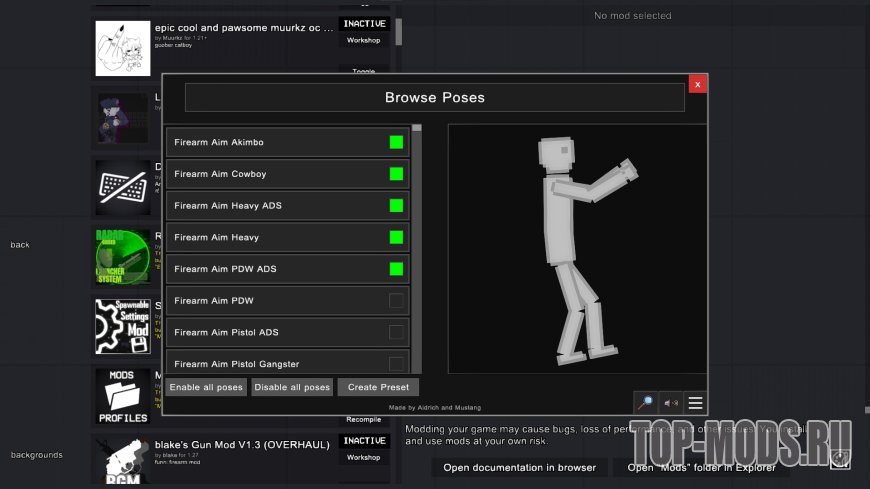Open the hamburger menu under the pose preview
This screenshot has width=870, height=489.
[x=696, y=403]
